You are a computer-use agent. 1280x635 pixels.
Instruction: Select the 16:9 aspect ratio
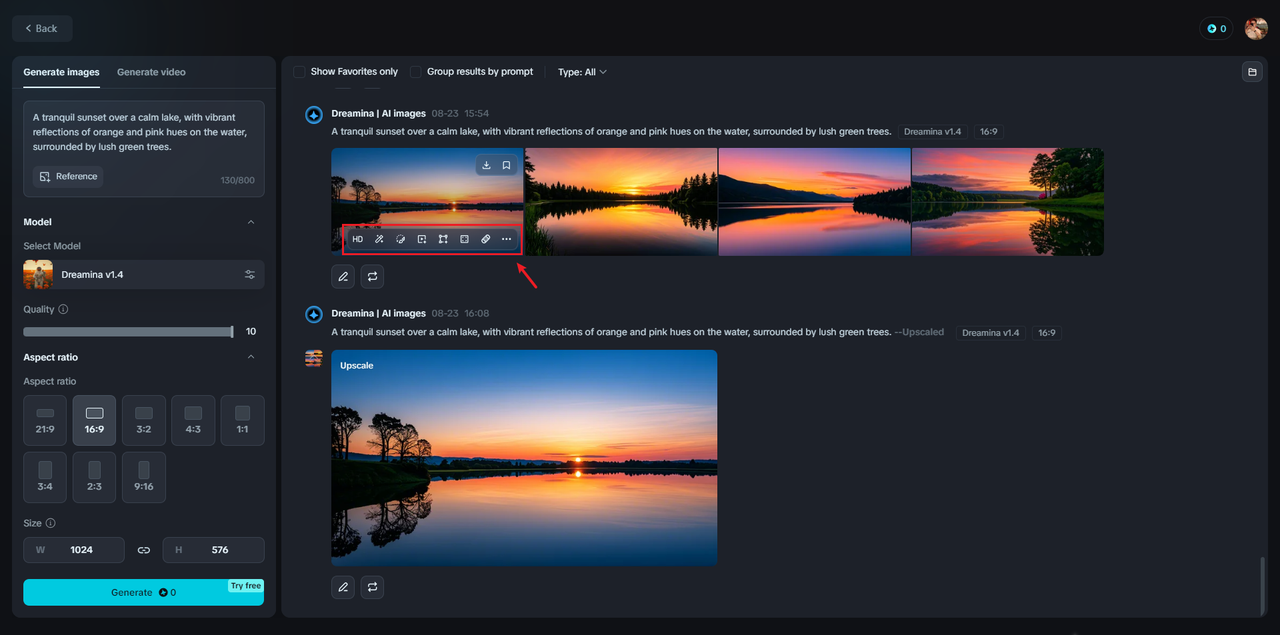tap(94, 420)
